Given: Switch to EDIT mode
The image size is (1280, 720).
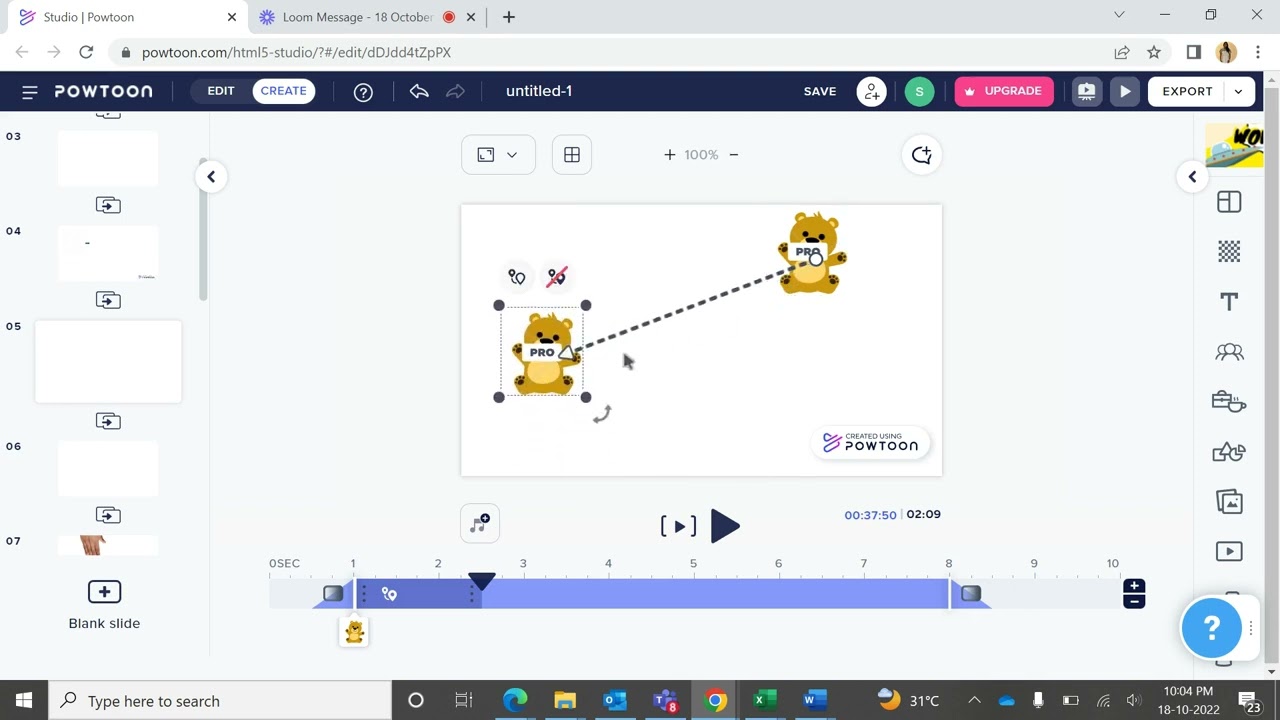Looking at the screenshot, I should pos(221,91).
